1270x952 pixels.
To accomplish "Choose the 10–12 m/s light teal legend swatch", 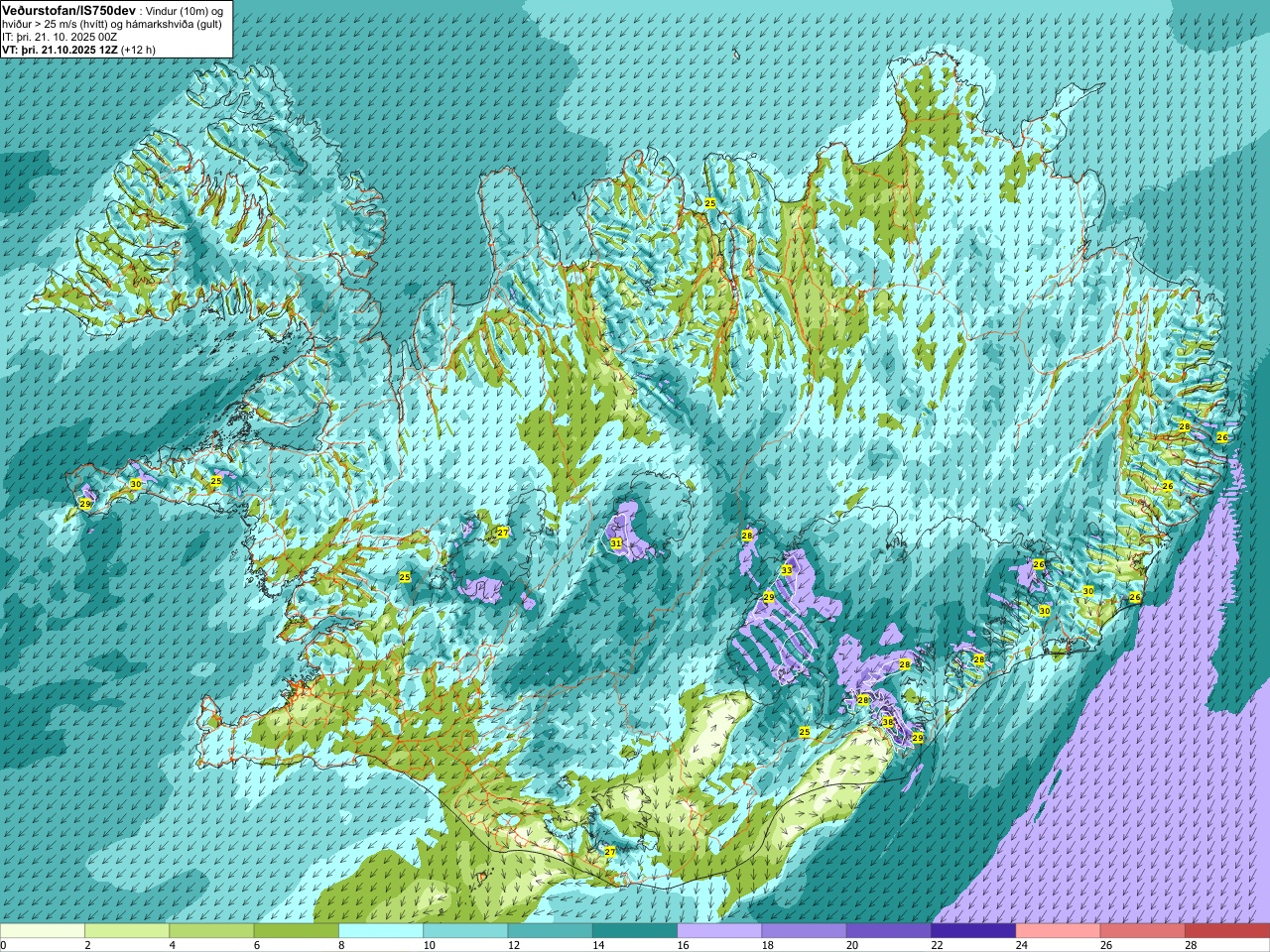I will (x=465, y=931).
